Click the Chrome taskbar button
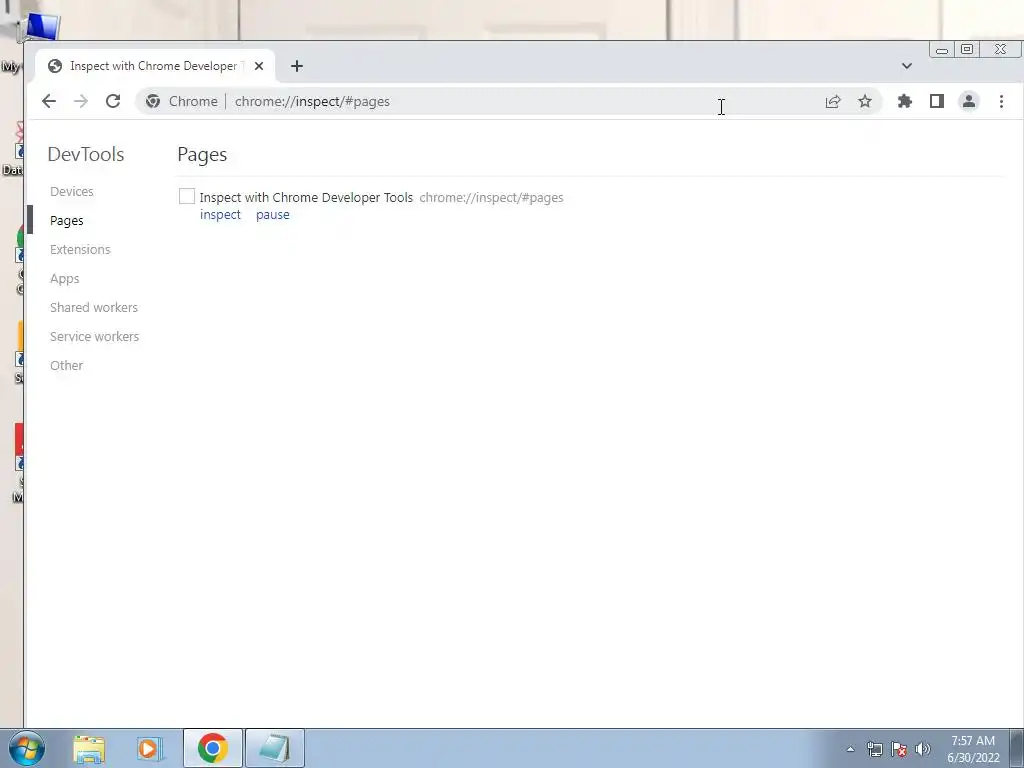Screen dimensions: 1024x768 coord(212,748)
